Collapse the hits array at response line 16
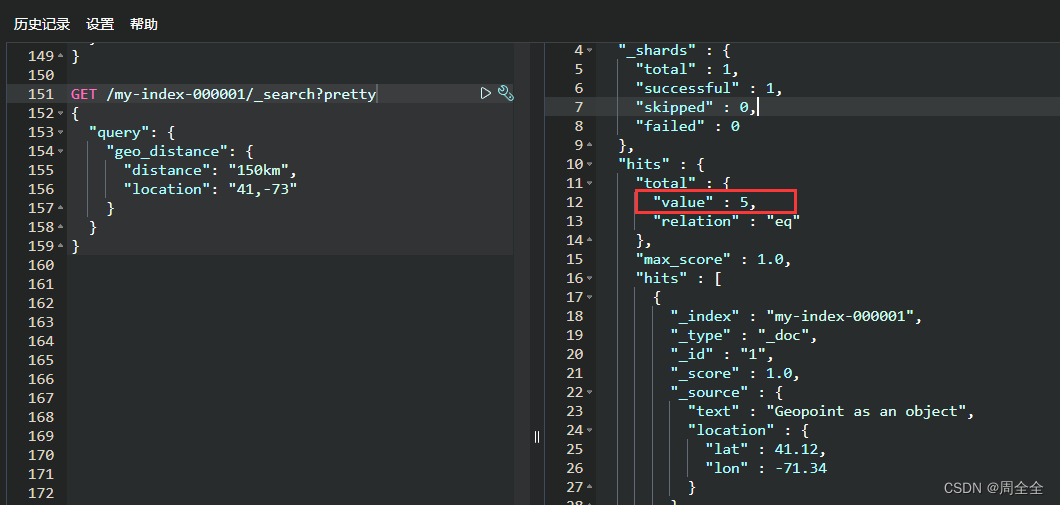The width and height of the screenshot is (1060, 505). (x=589, y=278)
